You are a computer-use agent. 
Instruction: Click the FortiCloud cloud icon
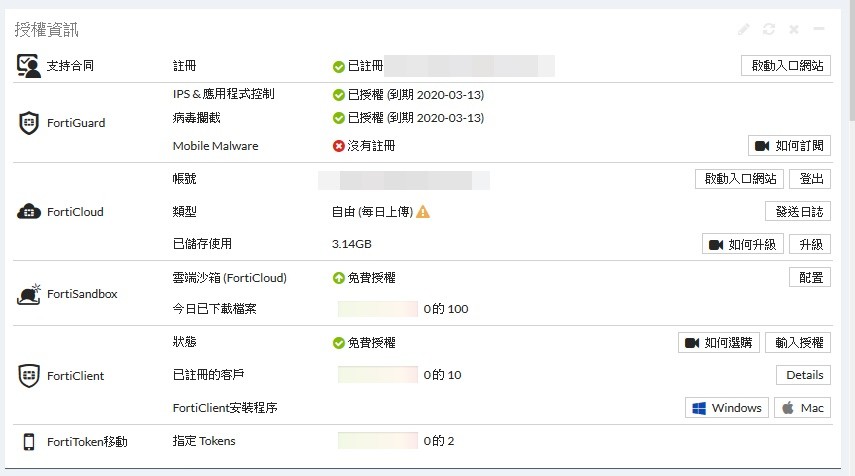[x=29, y=212]
